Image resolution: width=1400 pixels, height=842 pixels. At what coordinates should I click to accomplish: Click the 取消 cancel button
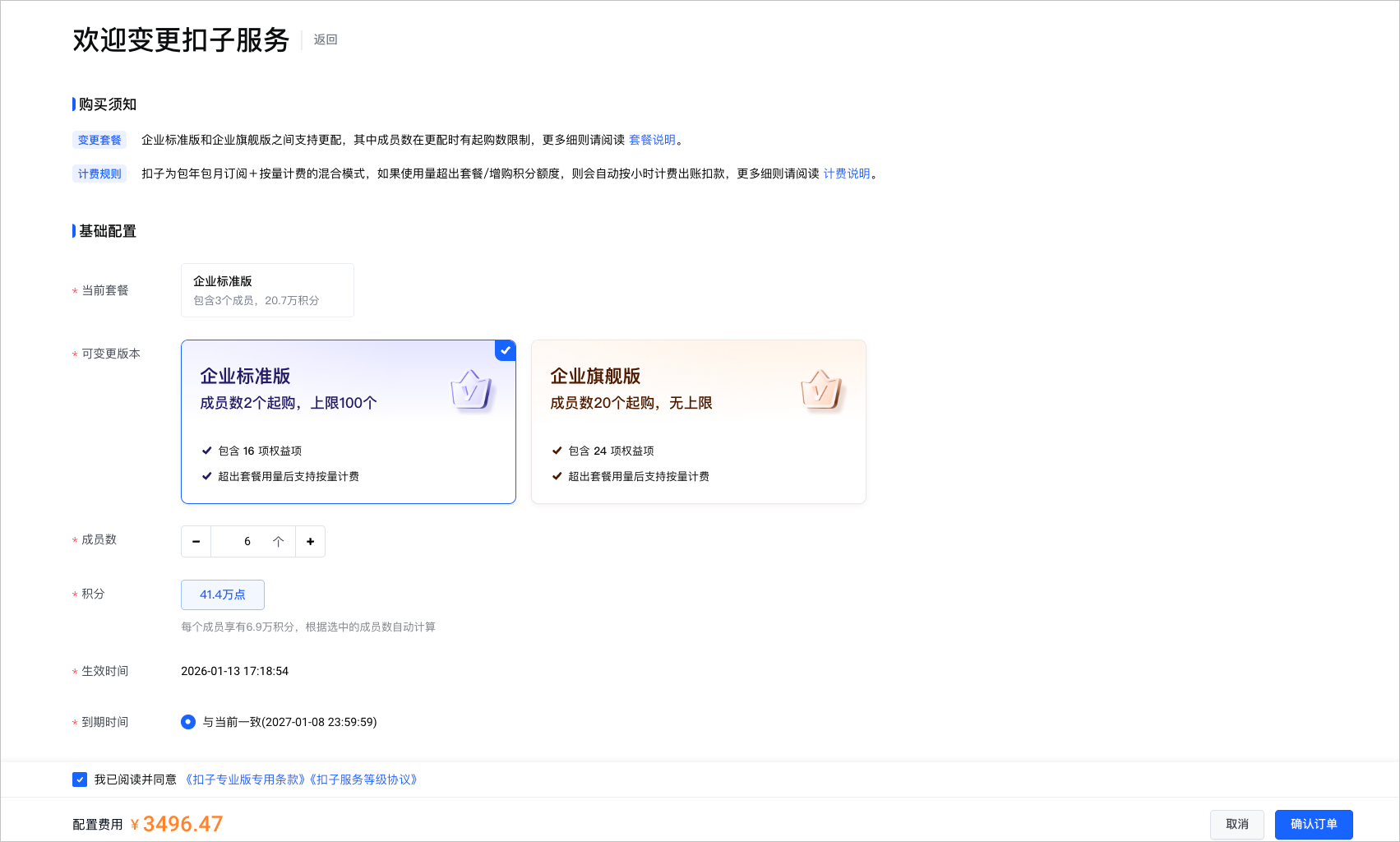1236,824
